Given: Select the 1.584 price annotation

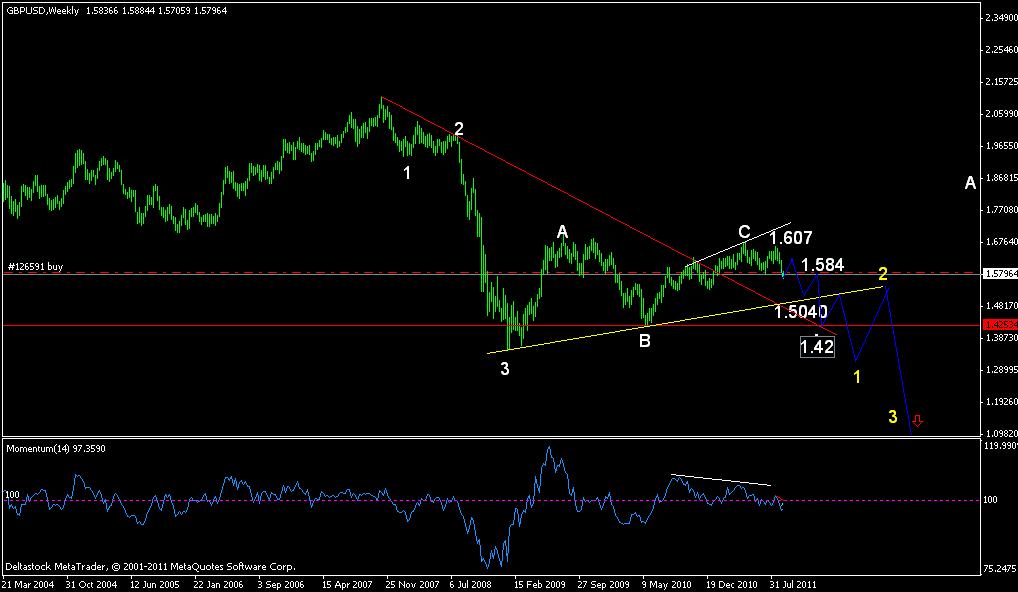Looking at the screenshot, I should coord(823,265).
